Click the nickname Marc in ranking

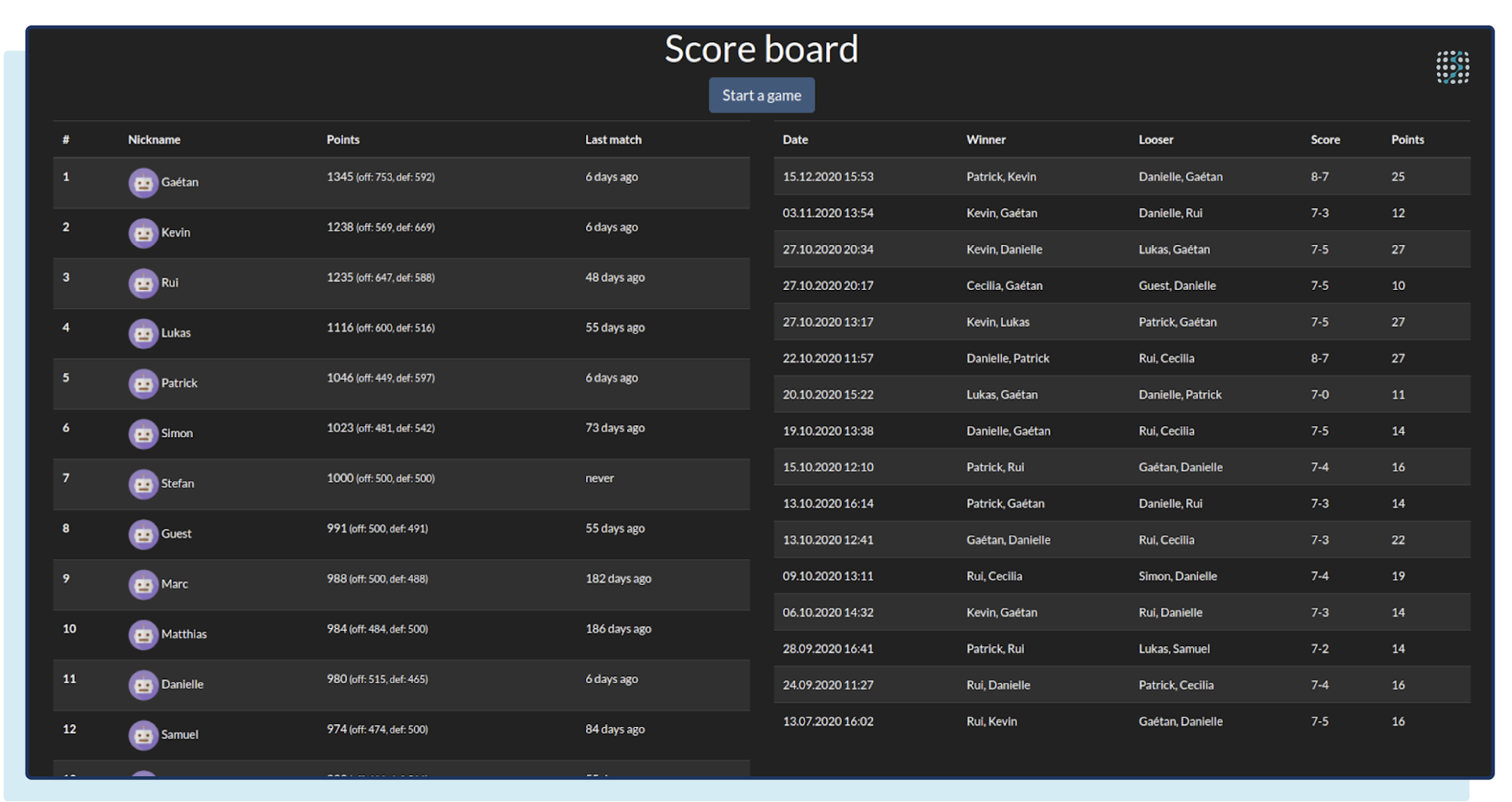coord(175,583)
